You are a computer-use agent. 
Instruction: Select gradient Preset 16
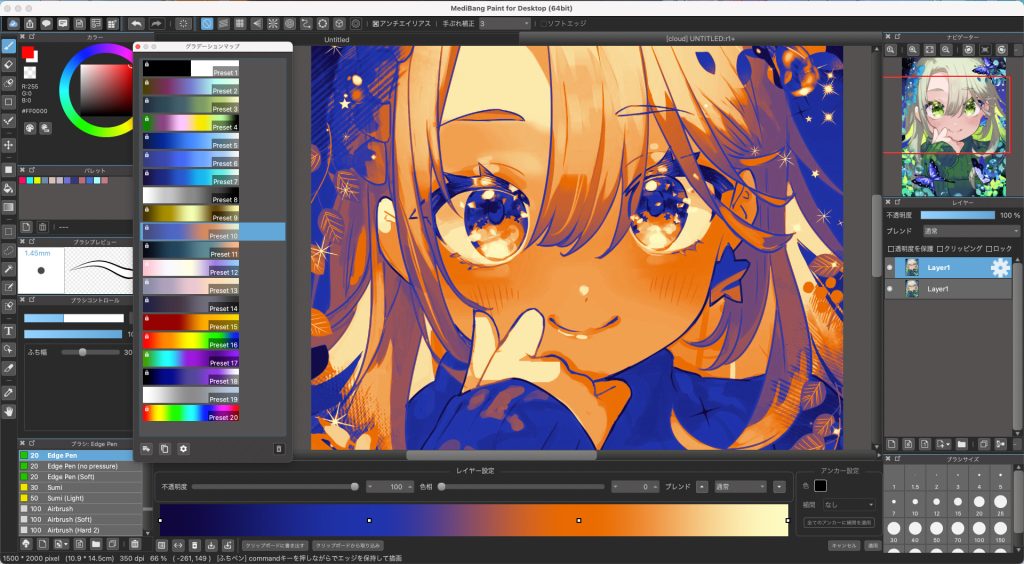191,340
